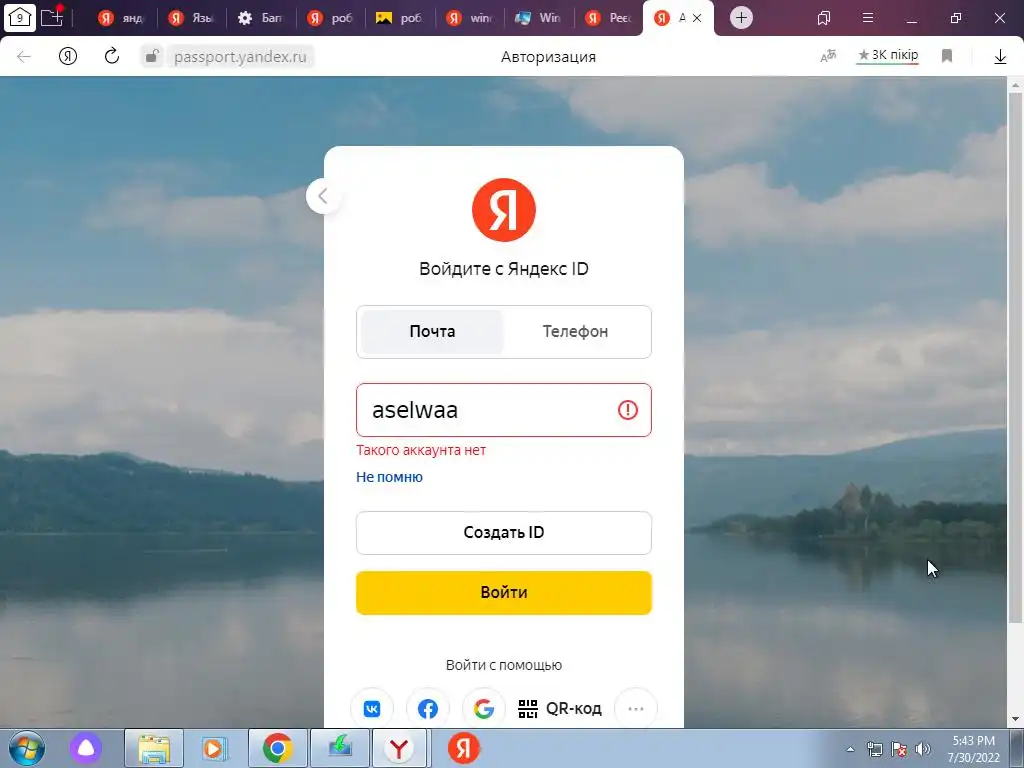
Task: Open the monitor-with-arrow app in taskbar
Action: coord(340,748)
